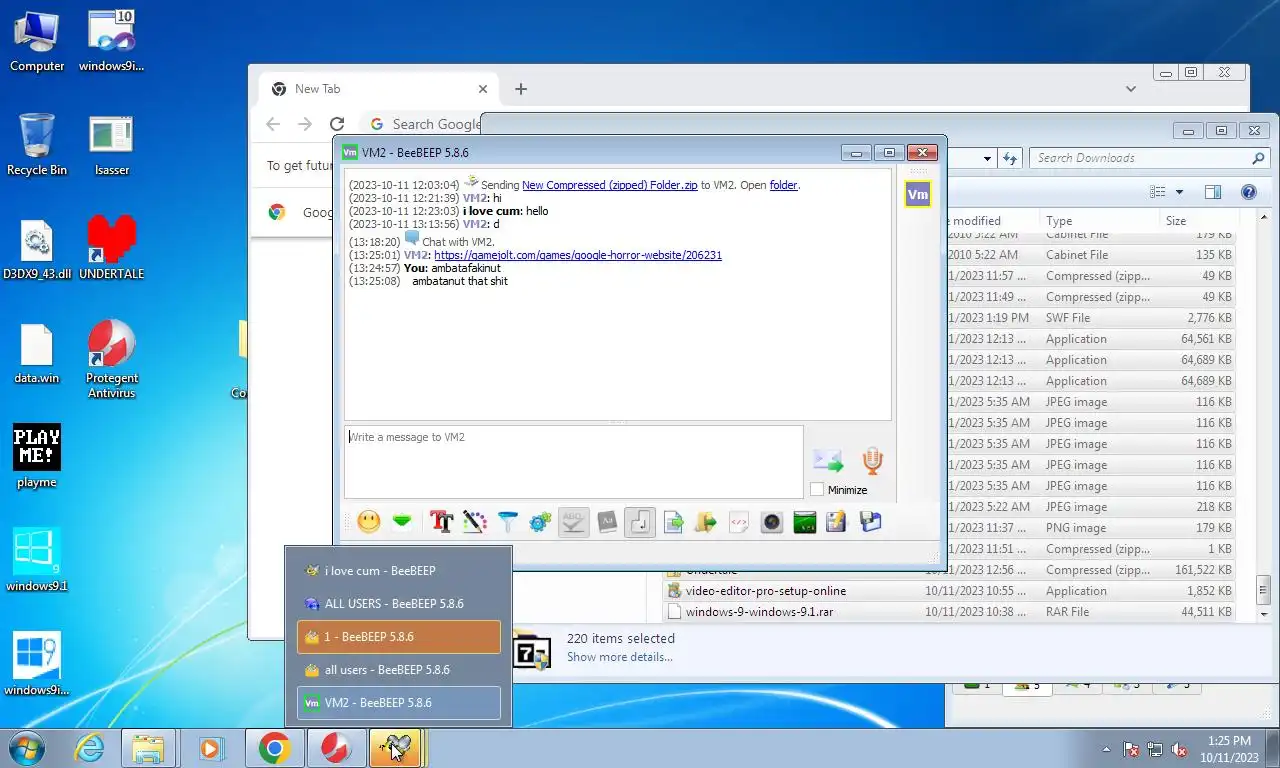This screenshot has width=1280, height=768.
Task: Show hidden system tray icons arrow
Action: pyautogui.click(x=1106, y=749)
